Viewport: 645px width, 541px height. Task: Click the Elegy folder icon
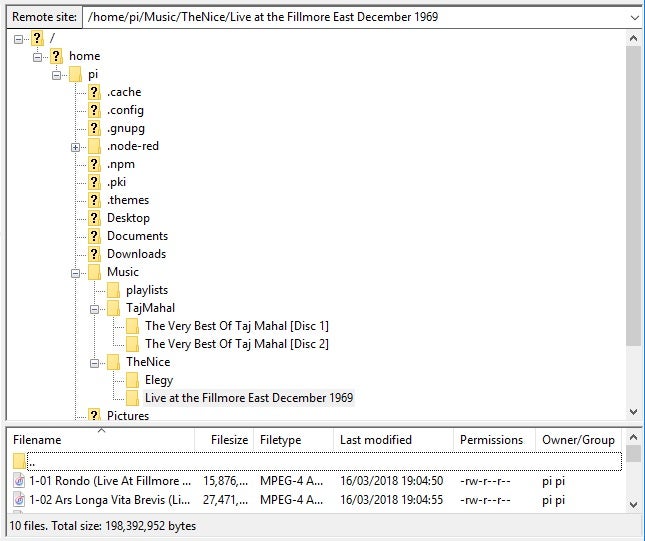132,380
